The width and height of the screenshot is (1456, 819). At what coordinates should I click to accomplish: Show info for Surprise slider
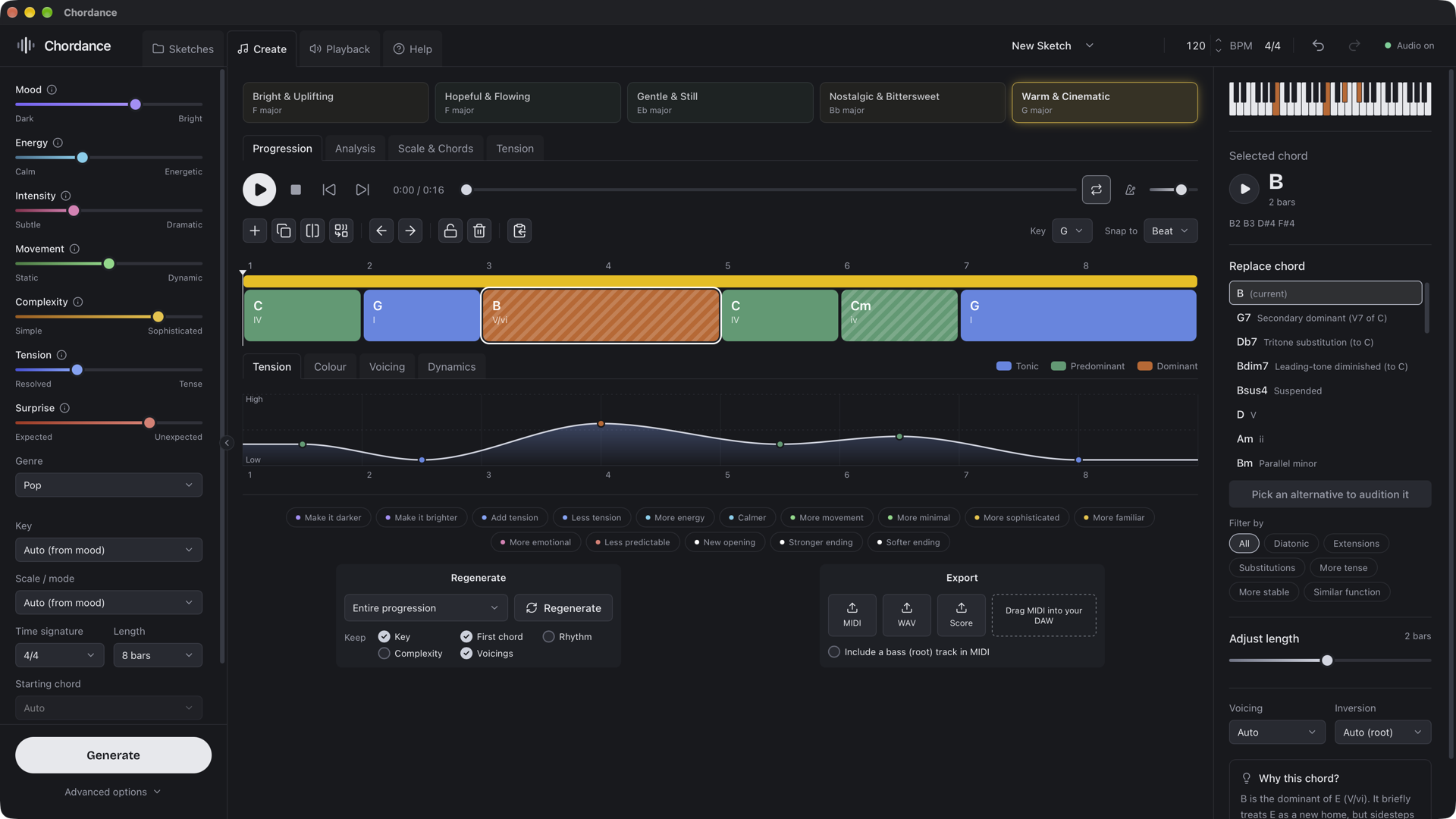(64, 408)
